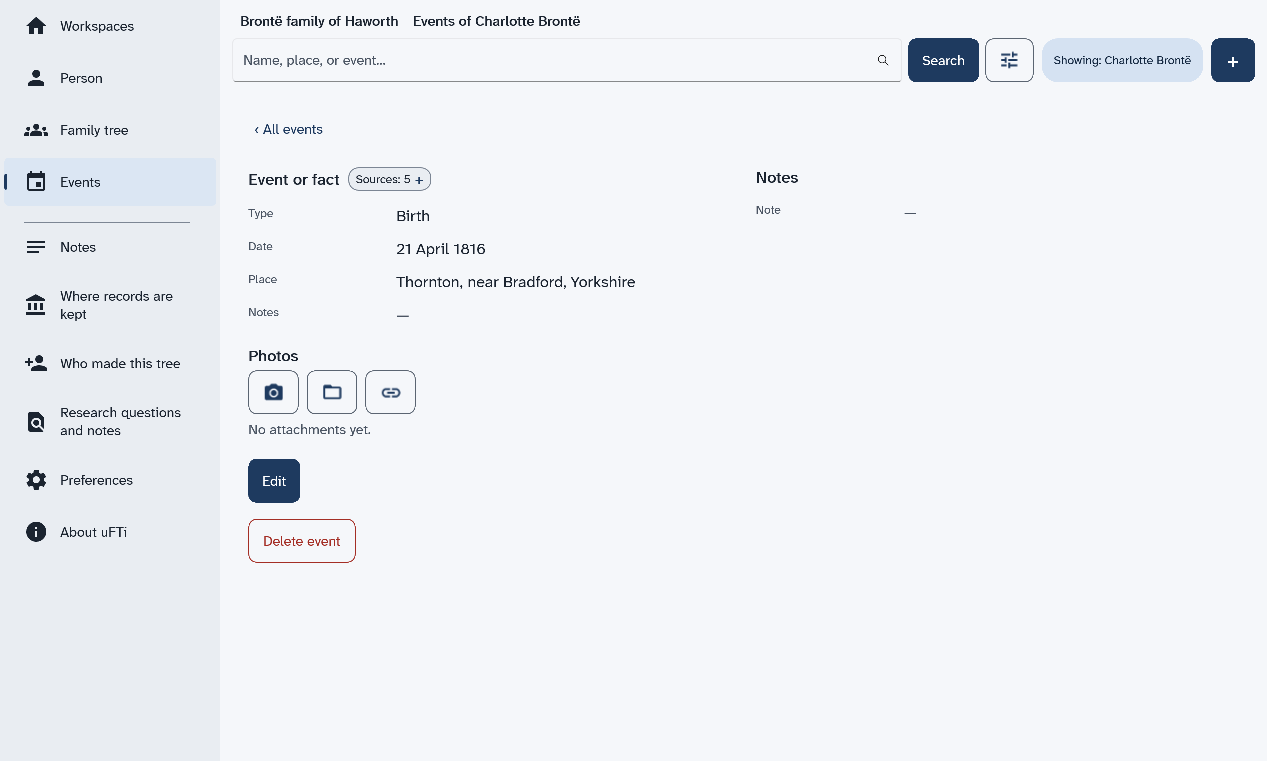Screen dimensions: 1267x761
Task: Click the About uFTi info icon
Action: [x=36, y=532]
